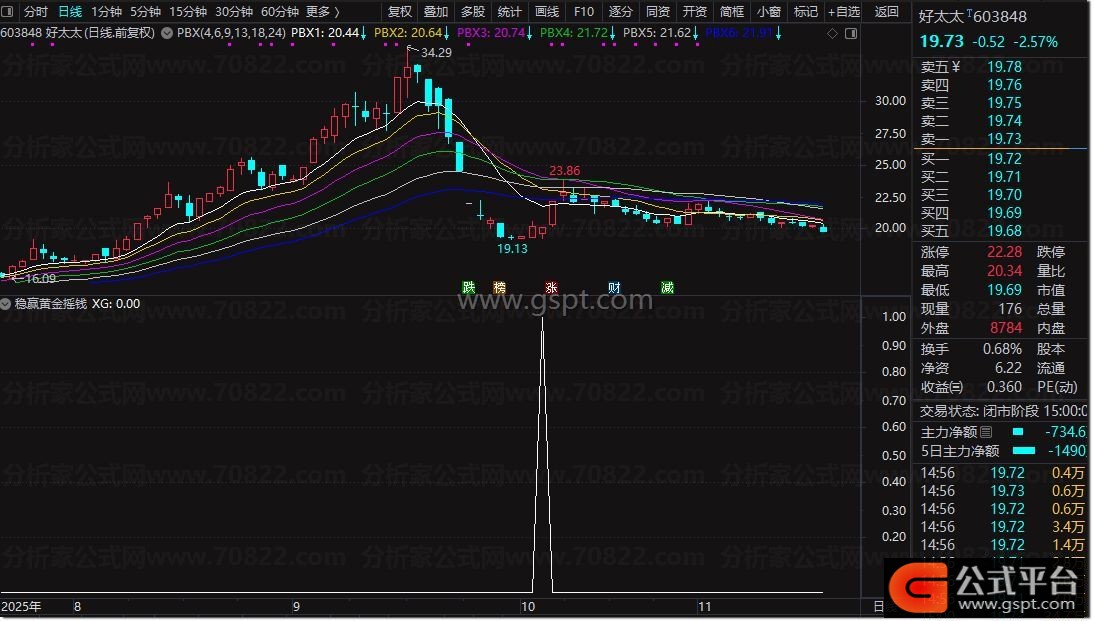The height and width of the screenshot is (621, 1094).
Task: Select the 60分钟 timeframe tab
Action: click(279, 12)
